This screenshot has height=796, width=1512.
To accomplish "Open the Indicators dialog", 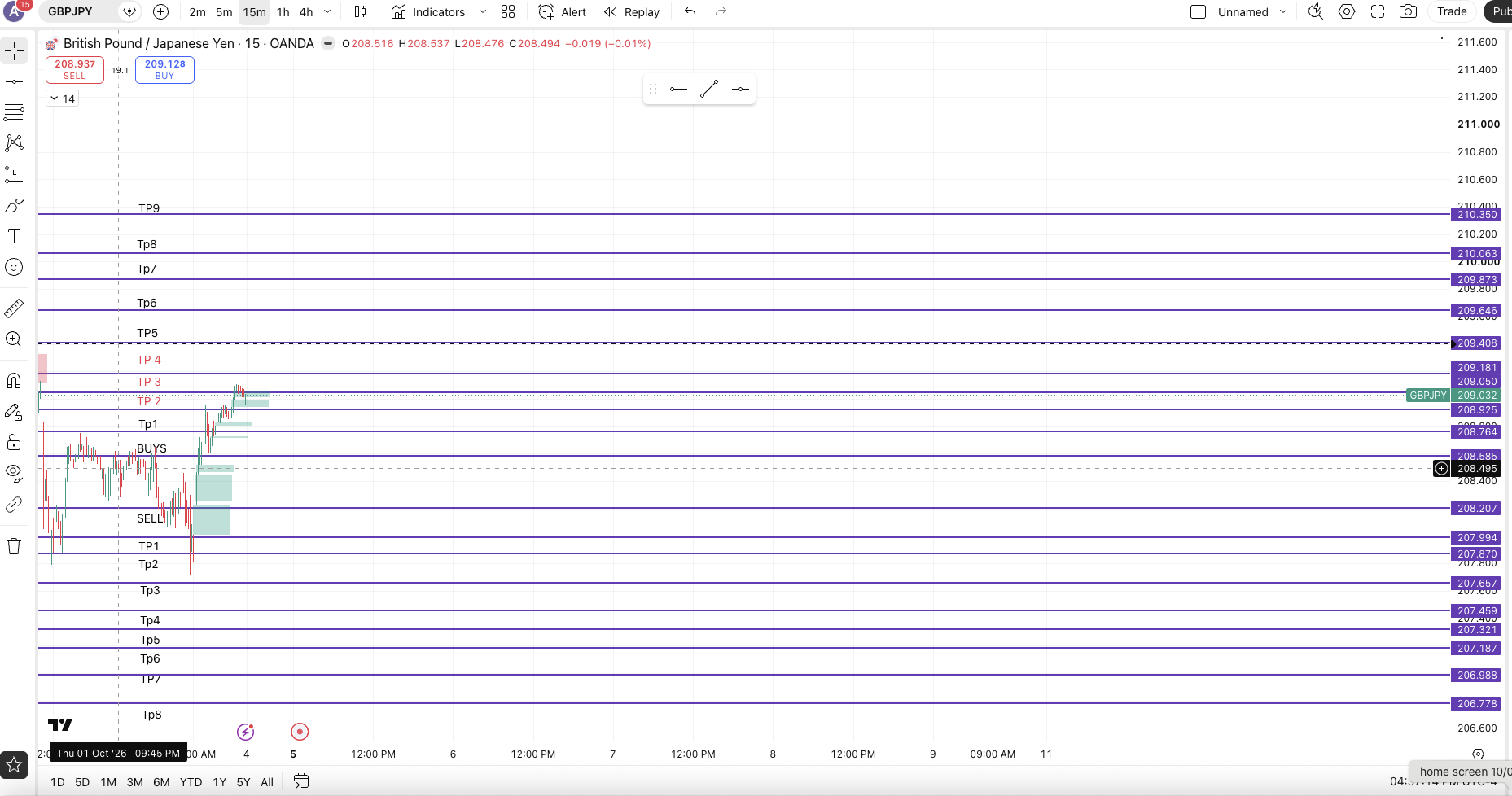I will (x=428, y=12).
